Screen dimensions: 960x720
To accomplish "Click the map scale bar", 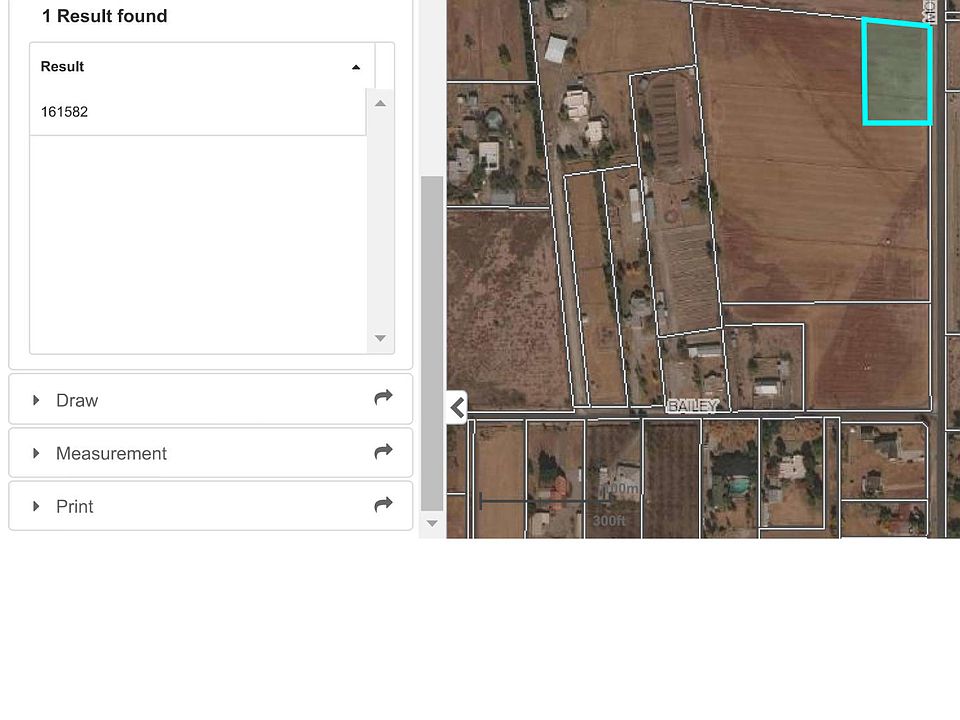I will coord(545,501).
